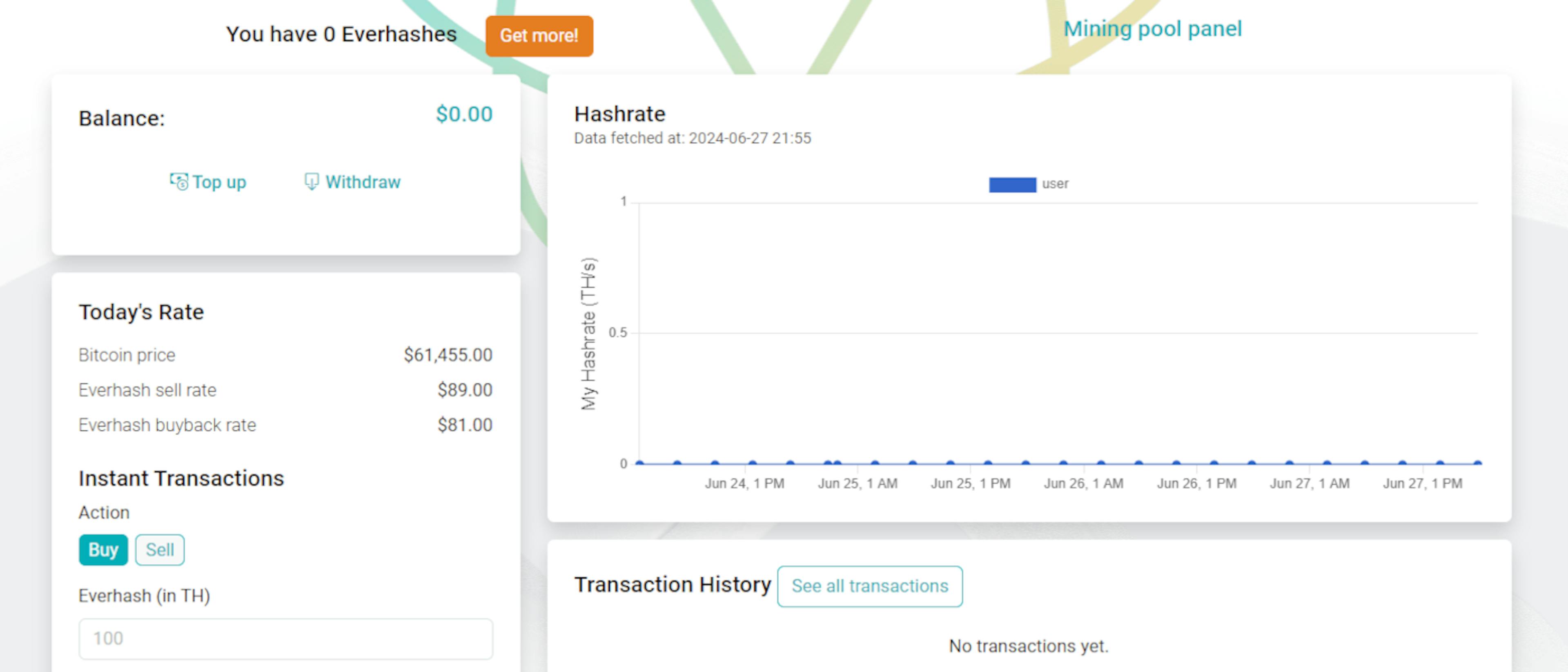Click the Jun 25, 1 PM axis label
The image size is (1568, 672).
970,483
